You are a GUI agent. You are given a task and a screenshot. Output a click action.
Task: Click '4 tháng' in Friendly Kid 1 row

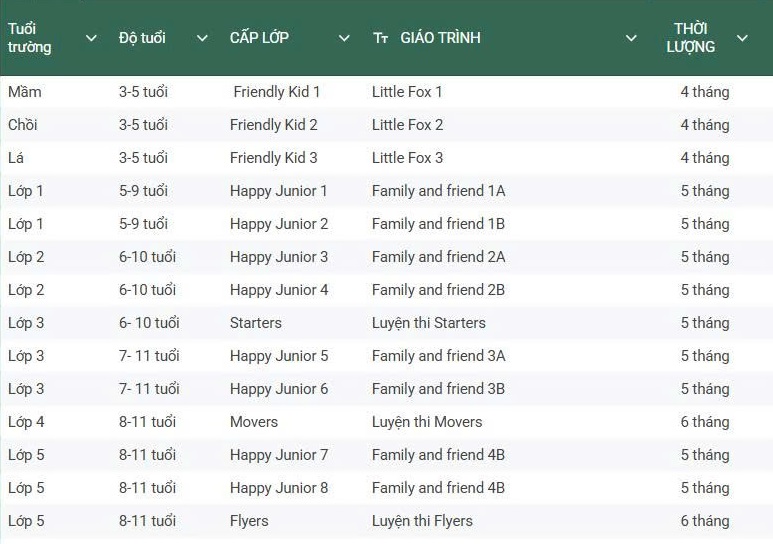[705, 92]
